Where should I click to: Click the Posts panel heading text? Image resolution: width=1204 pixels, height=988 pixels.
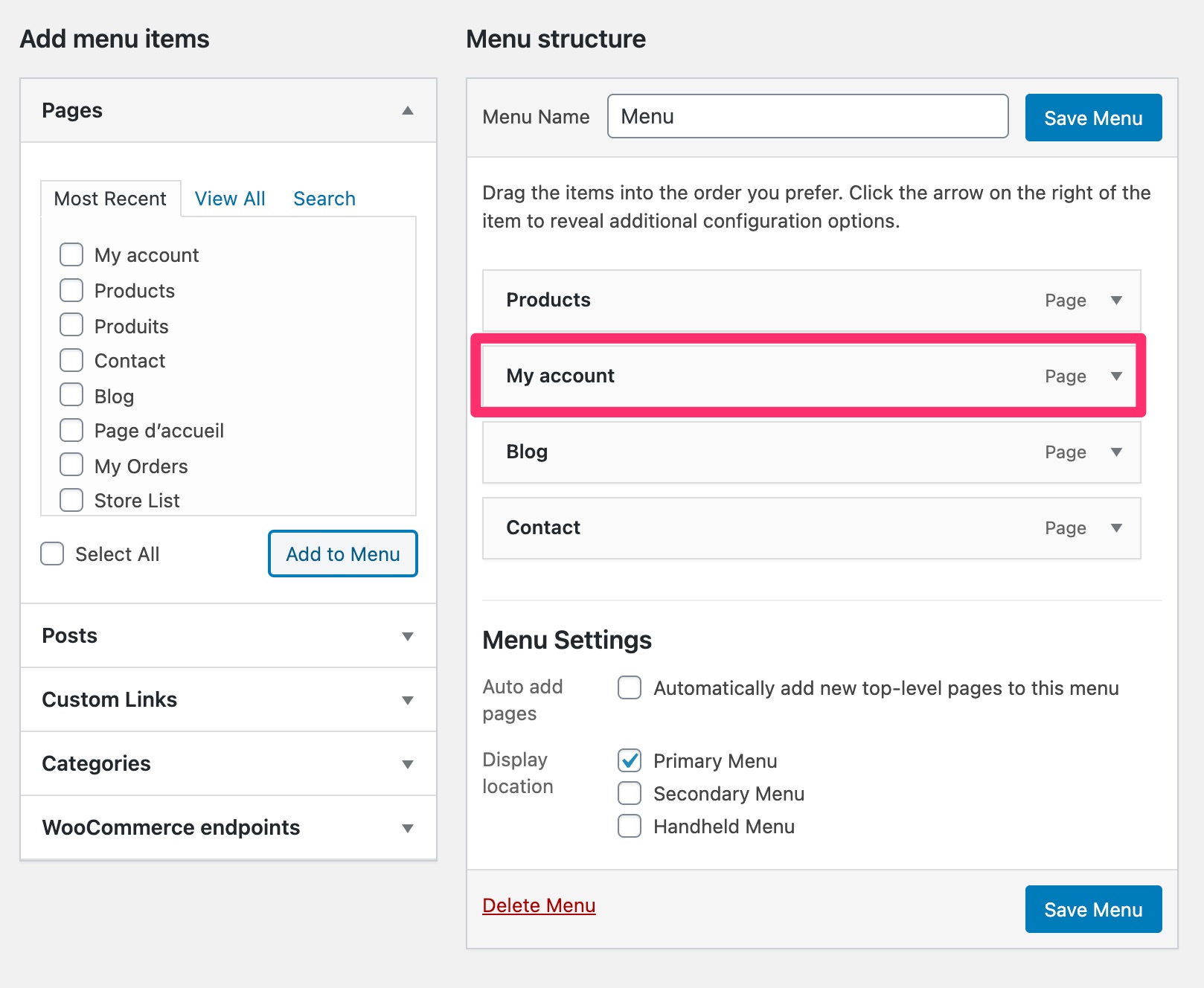69,635
